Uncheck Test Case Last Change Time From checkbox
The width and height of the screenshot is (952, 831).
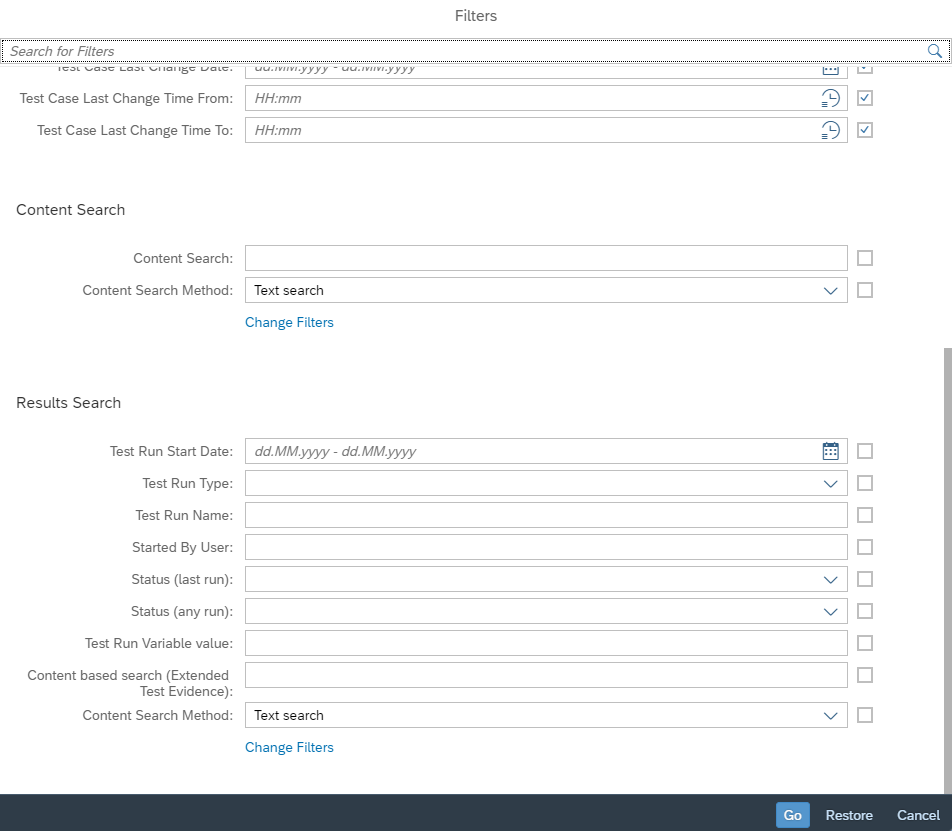(x=865, y=98)
